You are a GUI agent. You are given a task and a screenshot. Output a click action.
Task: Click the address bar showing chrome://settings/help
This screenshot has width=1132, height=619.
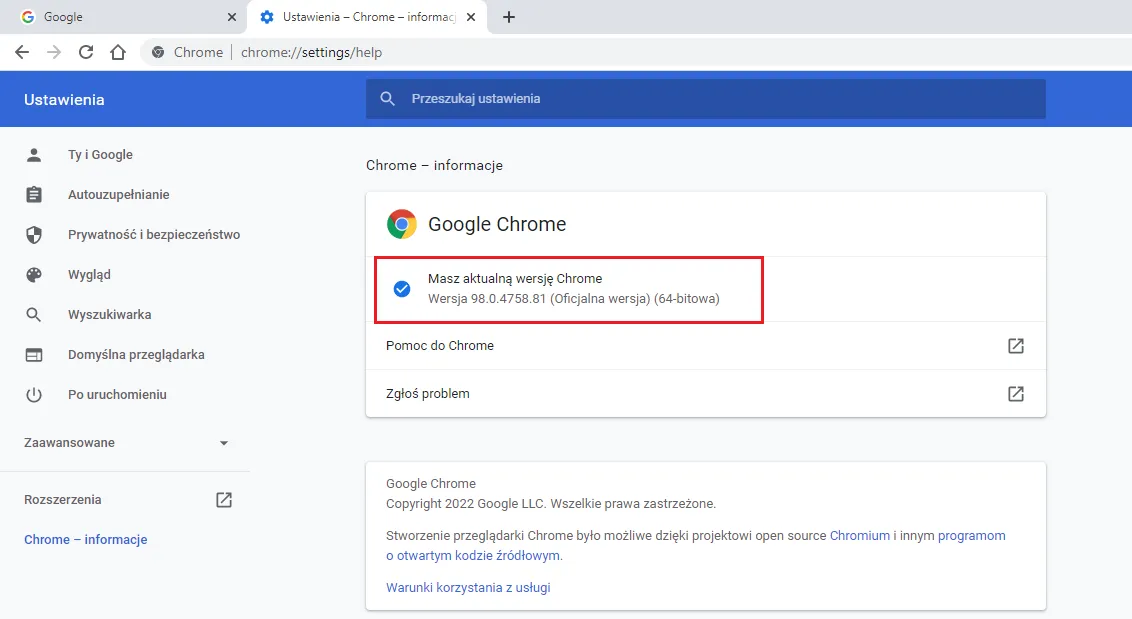pos(600,52)
